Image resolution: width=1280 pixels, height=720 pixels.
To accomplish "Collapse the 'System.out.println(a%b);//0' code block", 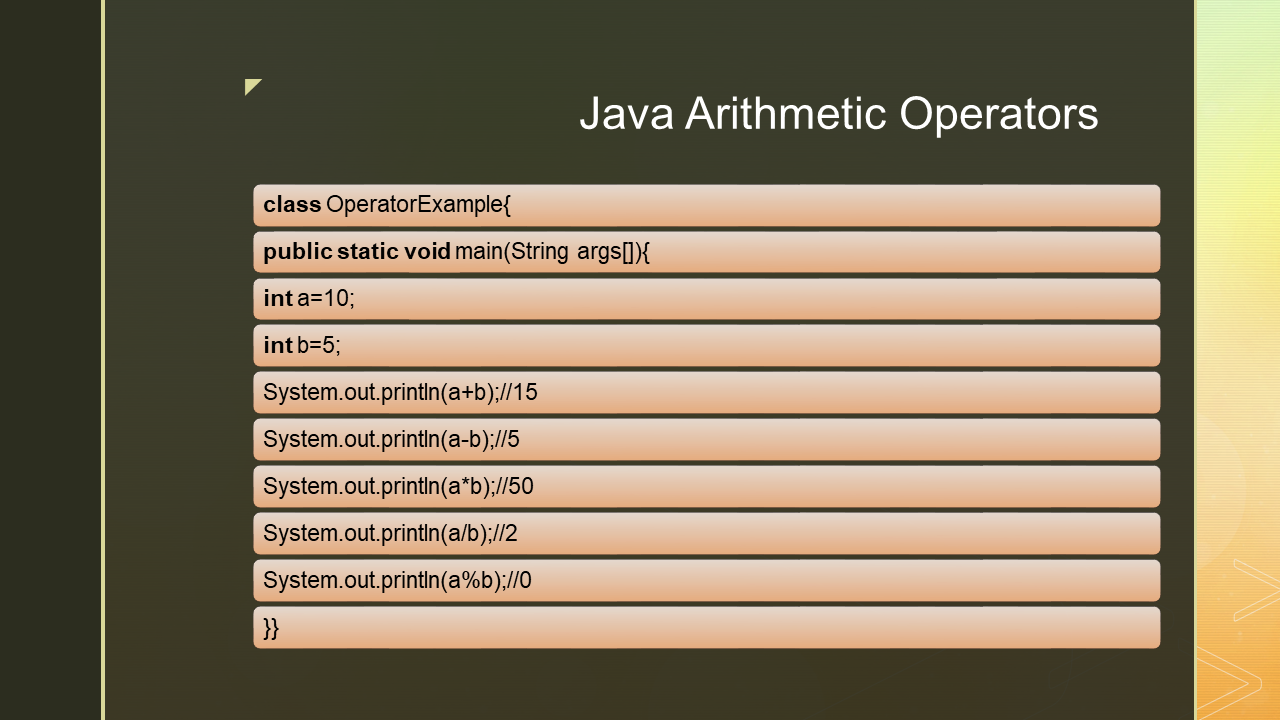I will [707, 580].
